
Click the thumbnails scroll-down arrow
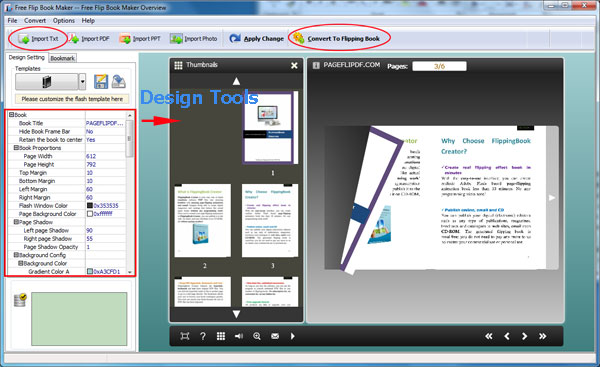tap(236, 314)
